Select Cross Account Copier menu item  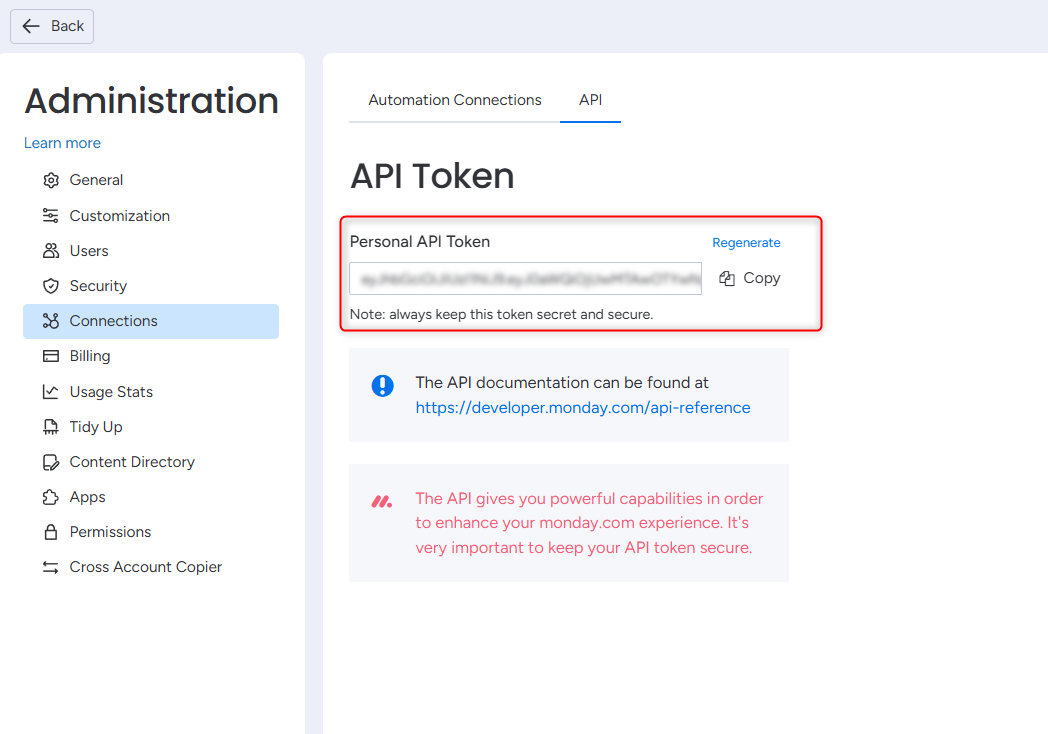point(145,567)
